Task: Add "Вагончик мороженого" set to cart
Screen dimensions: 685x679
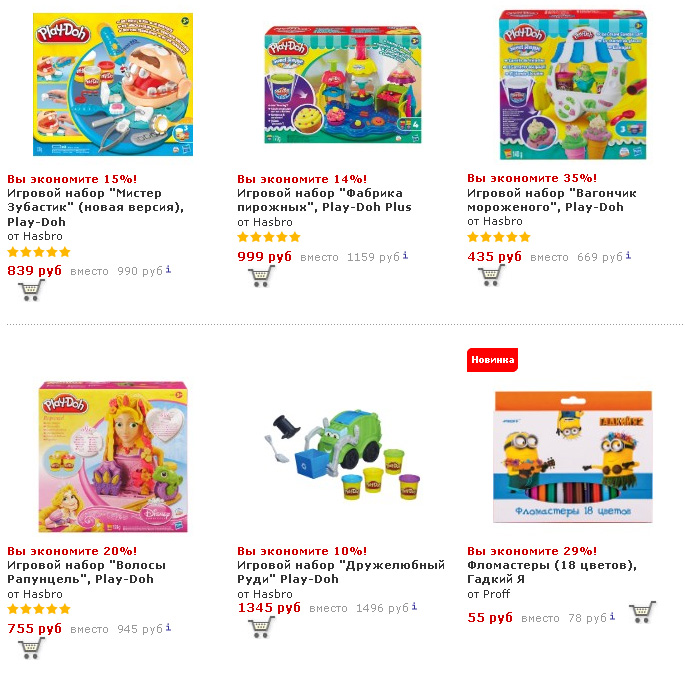Action: pyautogui.click(x=491, y=275)
